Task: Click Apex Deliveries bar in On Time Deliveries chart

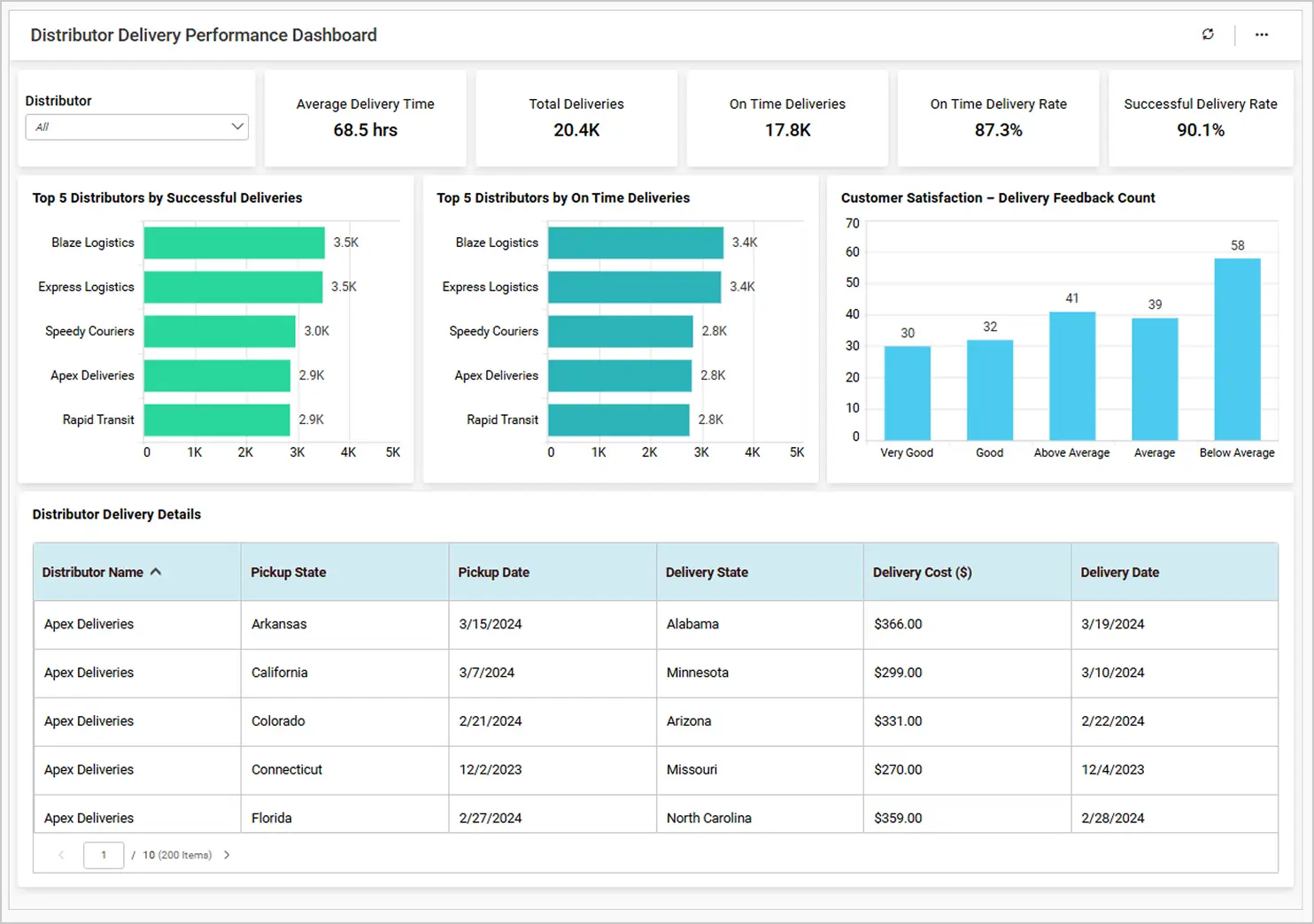Action: tap(620, 375)
